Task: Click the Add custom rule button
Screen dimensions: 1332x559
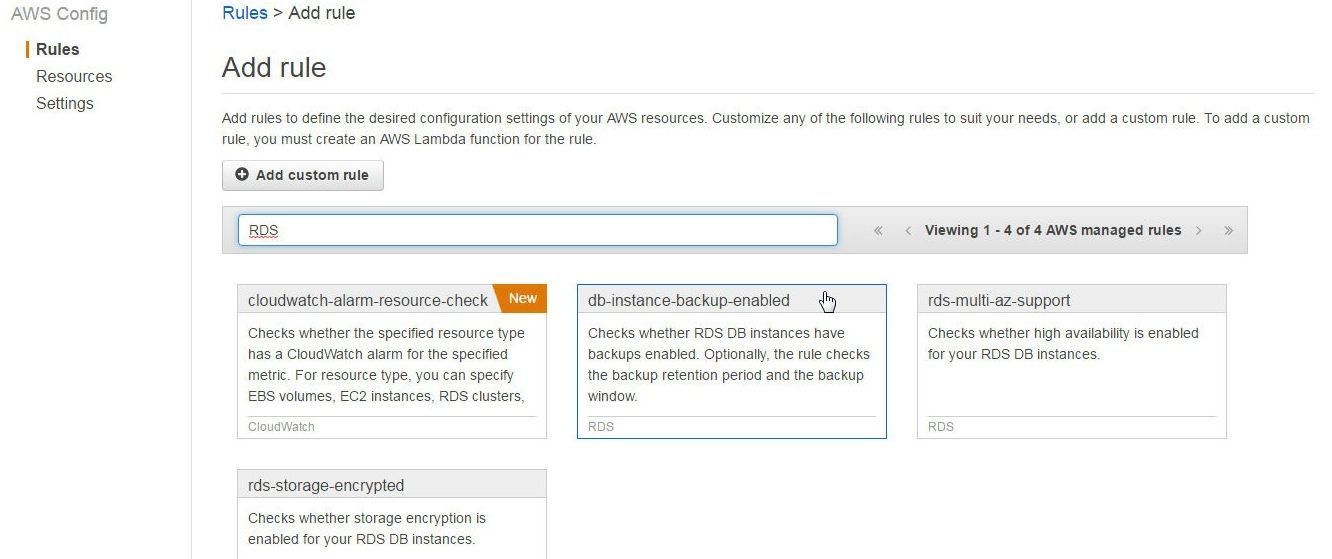Action: pos(303,175)
